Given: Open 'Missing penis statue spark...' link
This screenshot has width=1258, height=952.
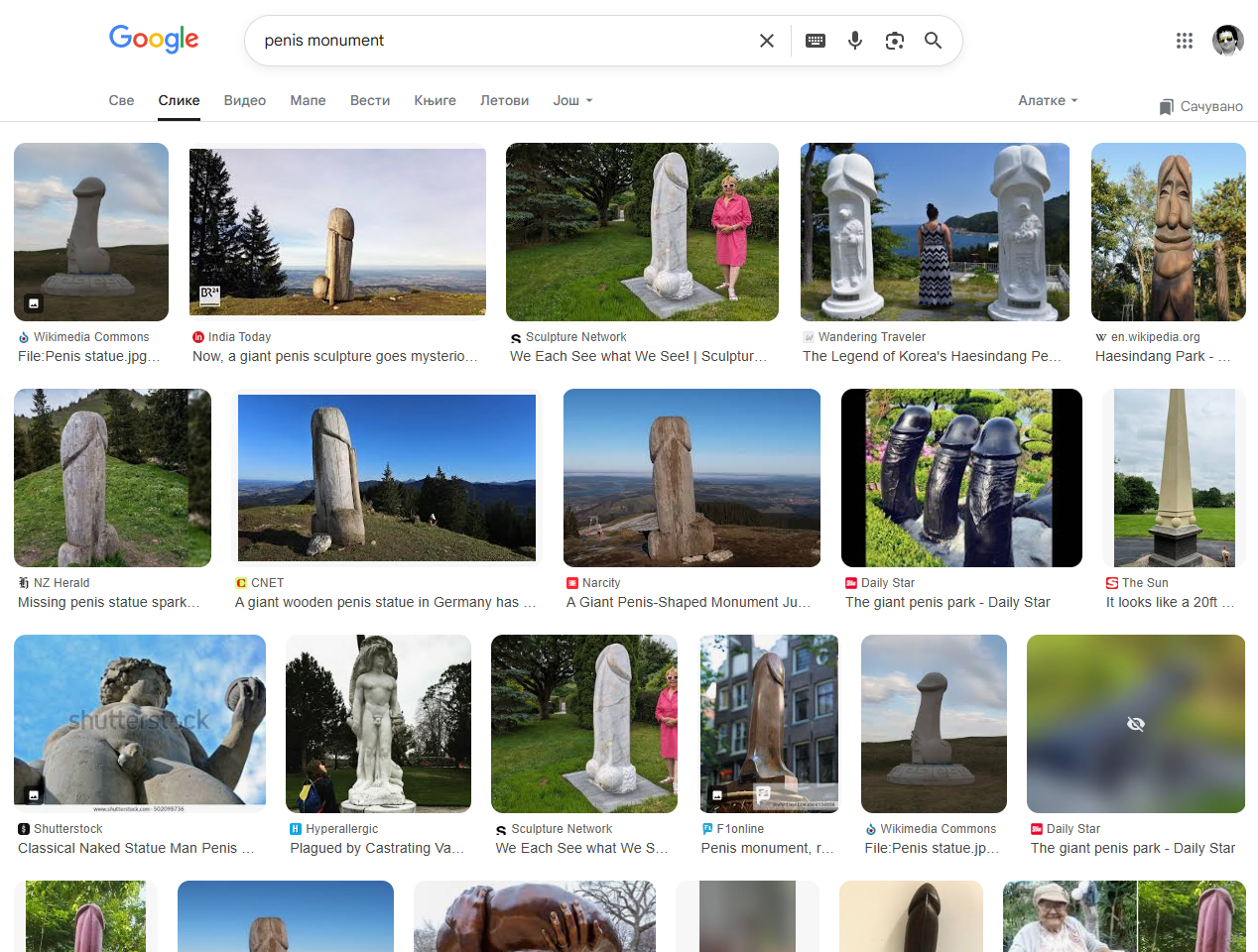Looking at the screenshot, I should [109, 602].
